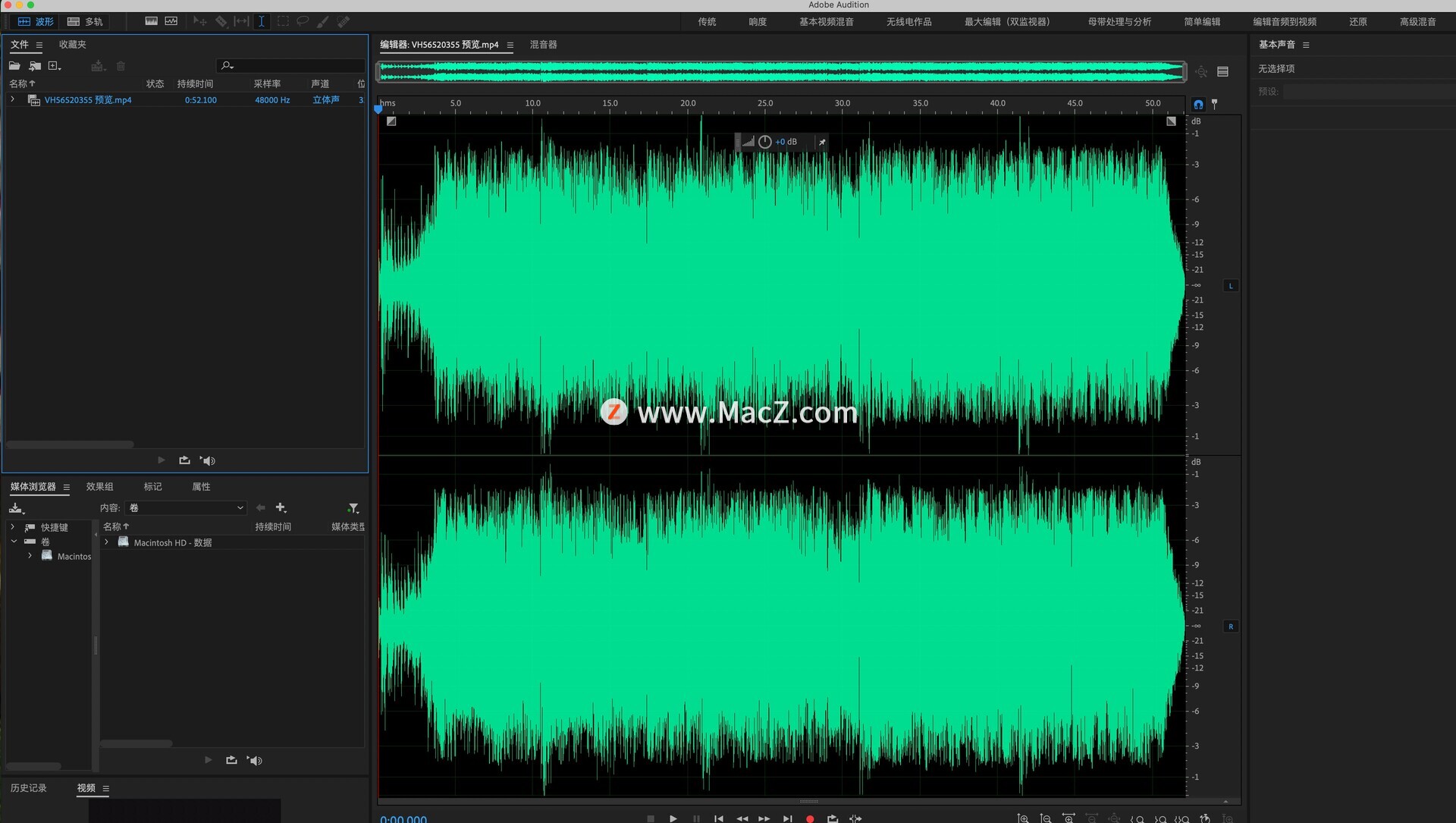
Task: Select the VH56520355 预览.mp4 file name
Action: [x=88, y=99]
